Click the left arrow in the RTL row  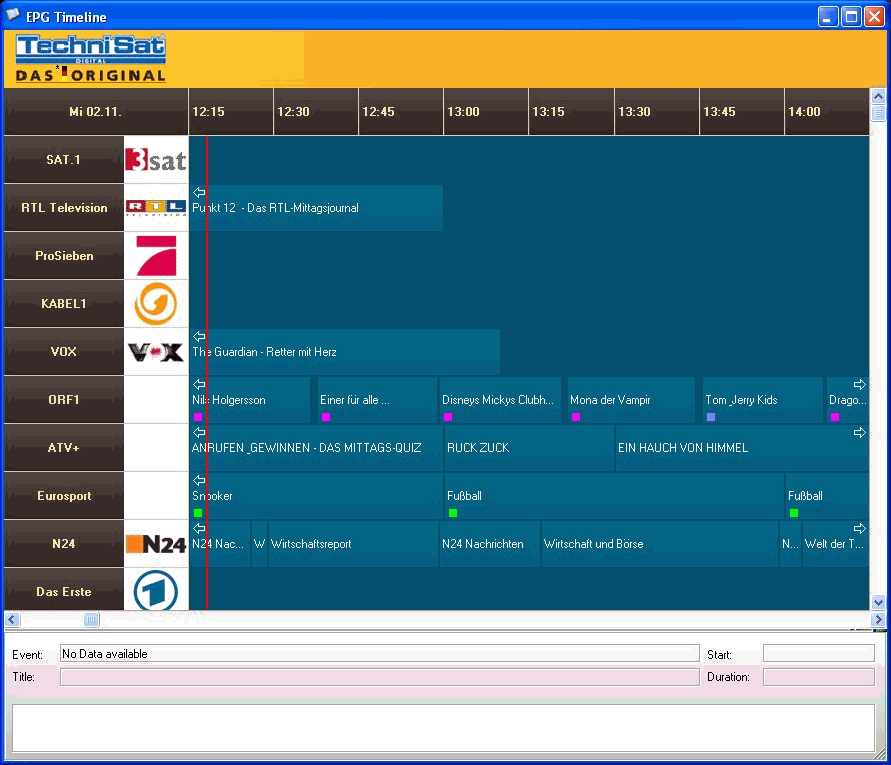click(199, 192)
